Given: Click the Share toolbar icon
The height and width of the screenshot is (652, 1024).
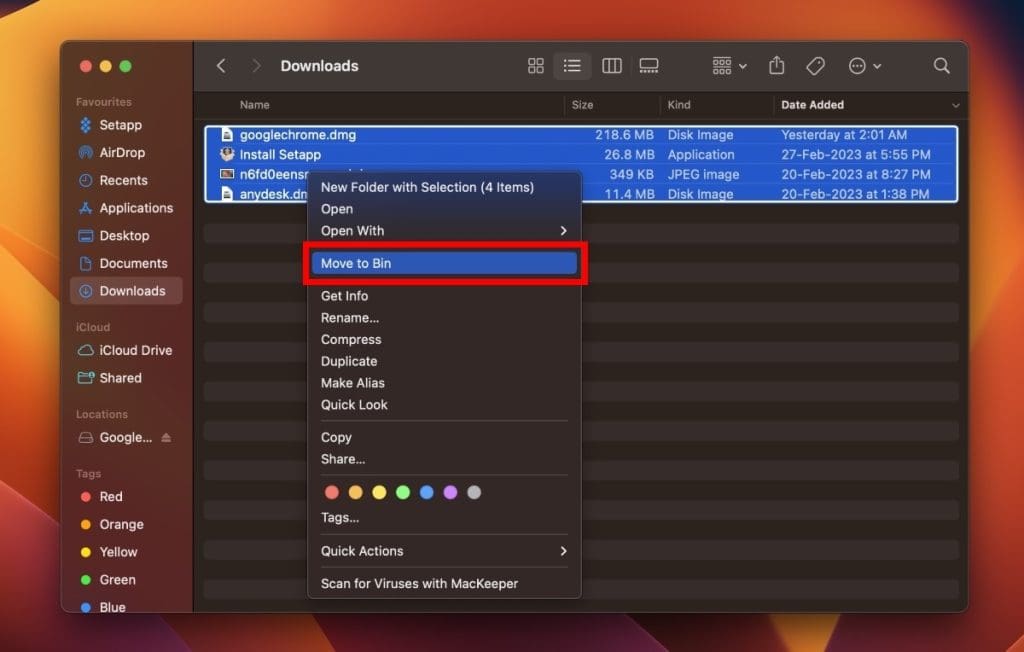Looking at the screenshot, I should [777, 66].
